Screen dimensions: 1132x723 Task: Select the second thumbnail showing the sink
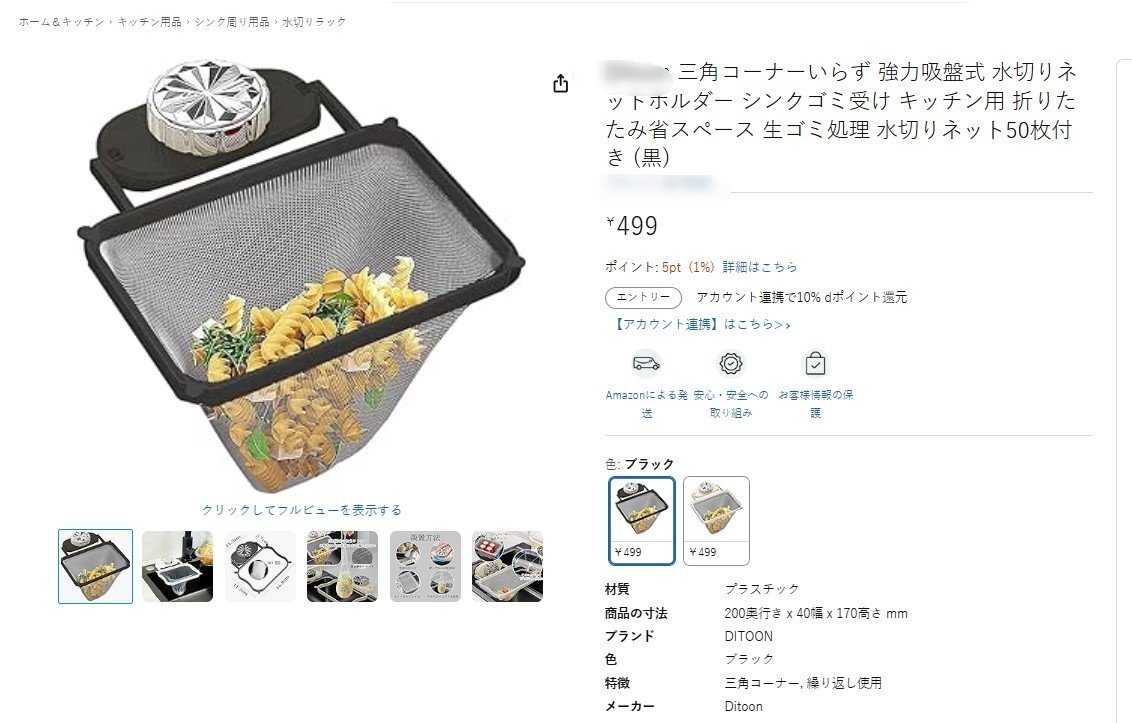[x=178, y=566]
